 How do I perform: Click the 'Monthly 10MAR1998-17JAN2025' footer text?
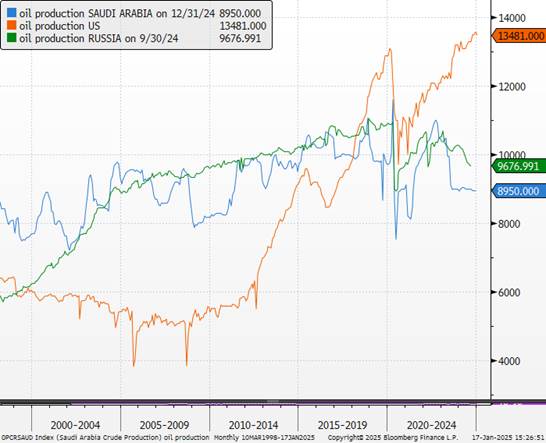(264, 437)
